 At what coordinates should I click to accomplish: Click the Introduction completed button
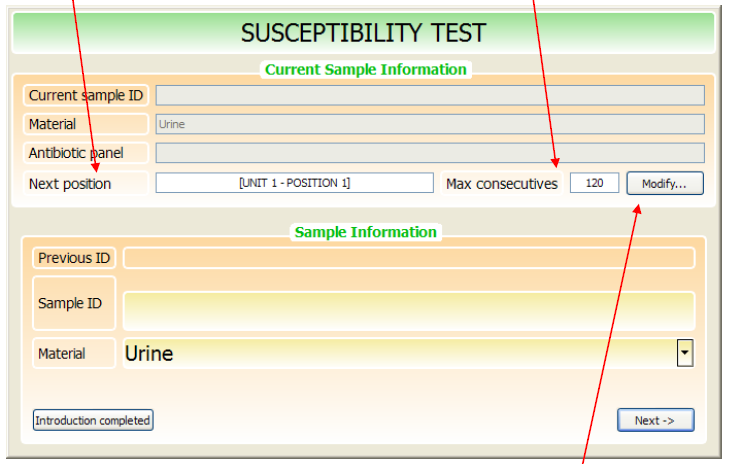(x=93, y=420)
